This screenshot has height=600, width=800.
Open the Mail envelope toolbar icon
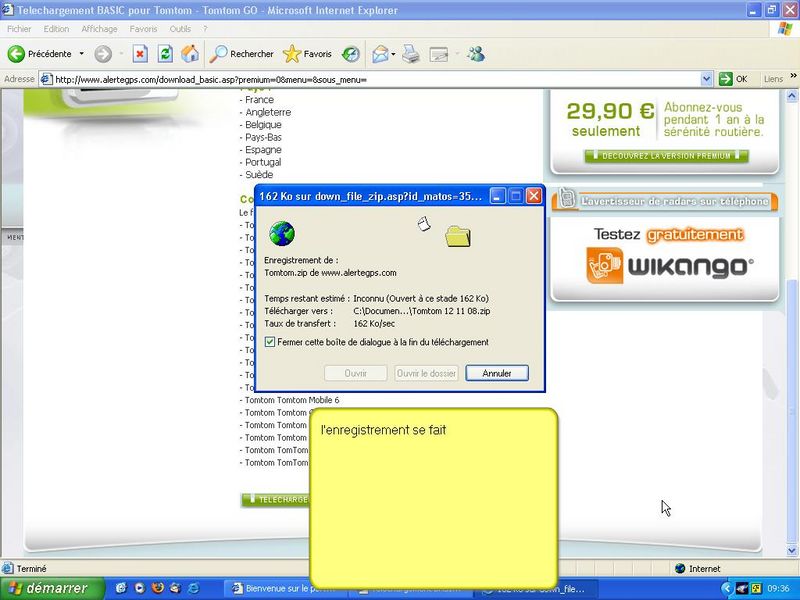click(380, 54)
